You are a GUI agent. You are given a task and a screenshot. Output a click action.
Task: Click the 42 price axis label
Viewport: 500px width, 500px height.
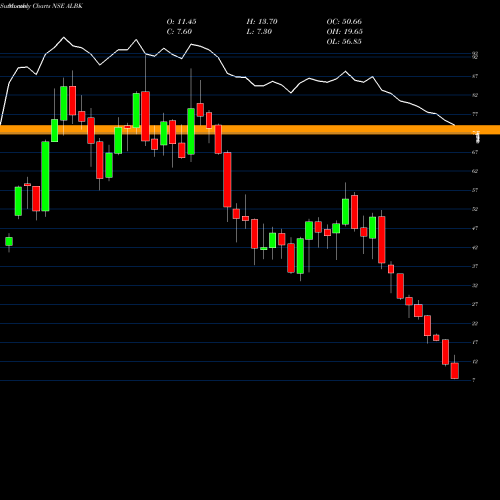coord(475,247)
